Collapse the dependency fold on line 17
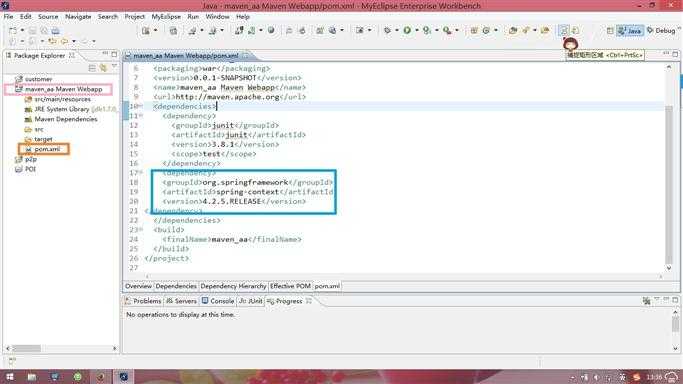683x384 pixels. 141,173
